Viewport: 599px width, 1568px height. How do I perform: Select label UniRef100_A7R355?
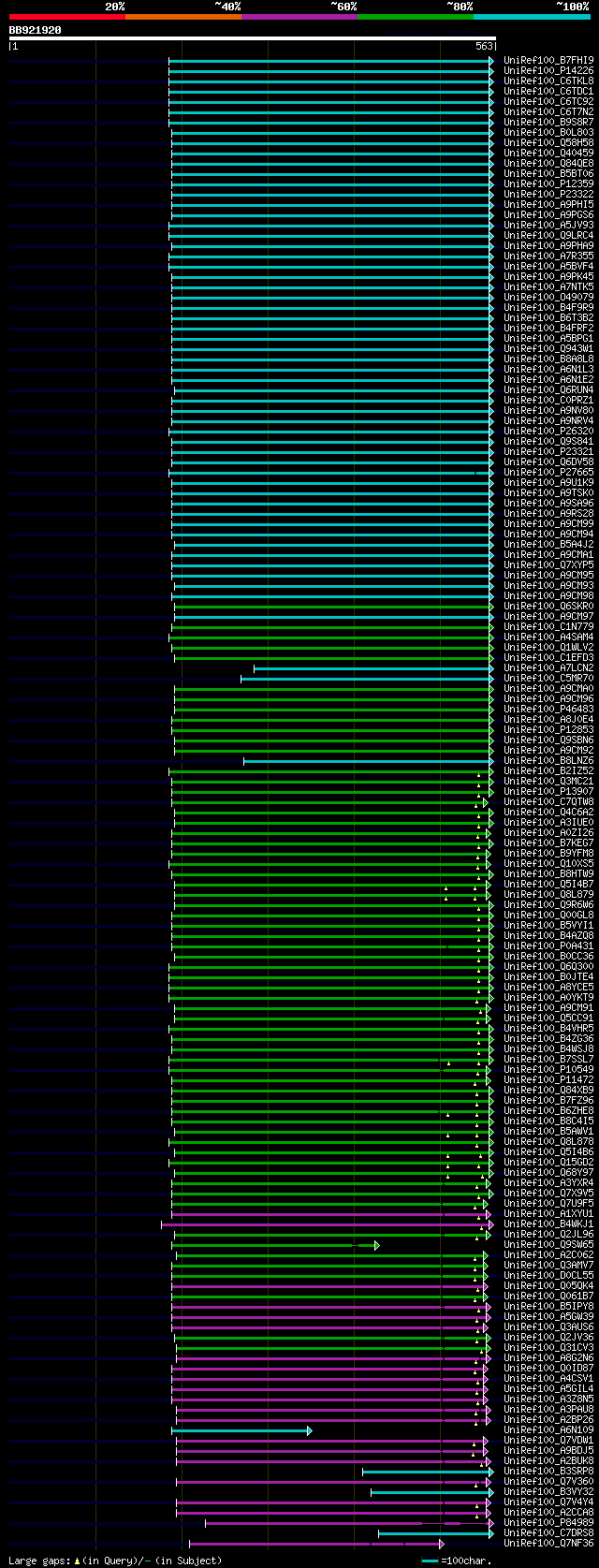click(548, 256)
